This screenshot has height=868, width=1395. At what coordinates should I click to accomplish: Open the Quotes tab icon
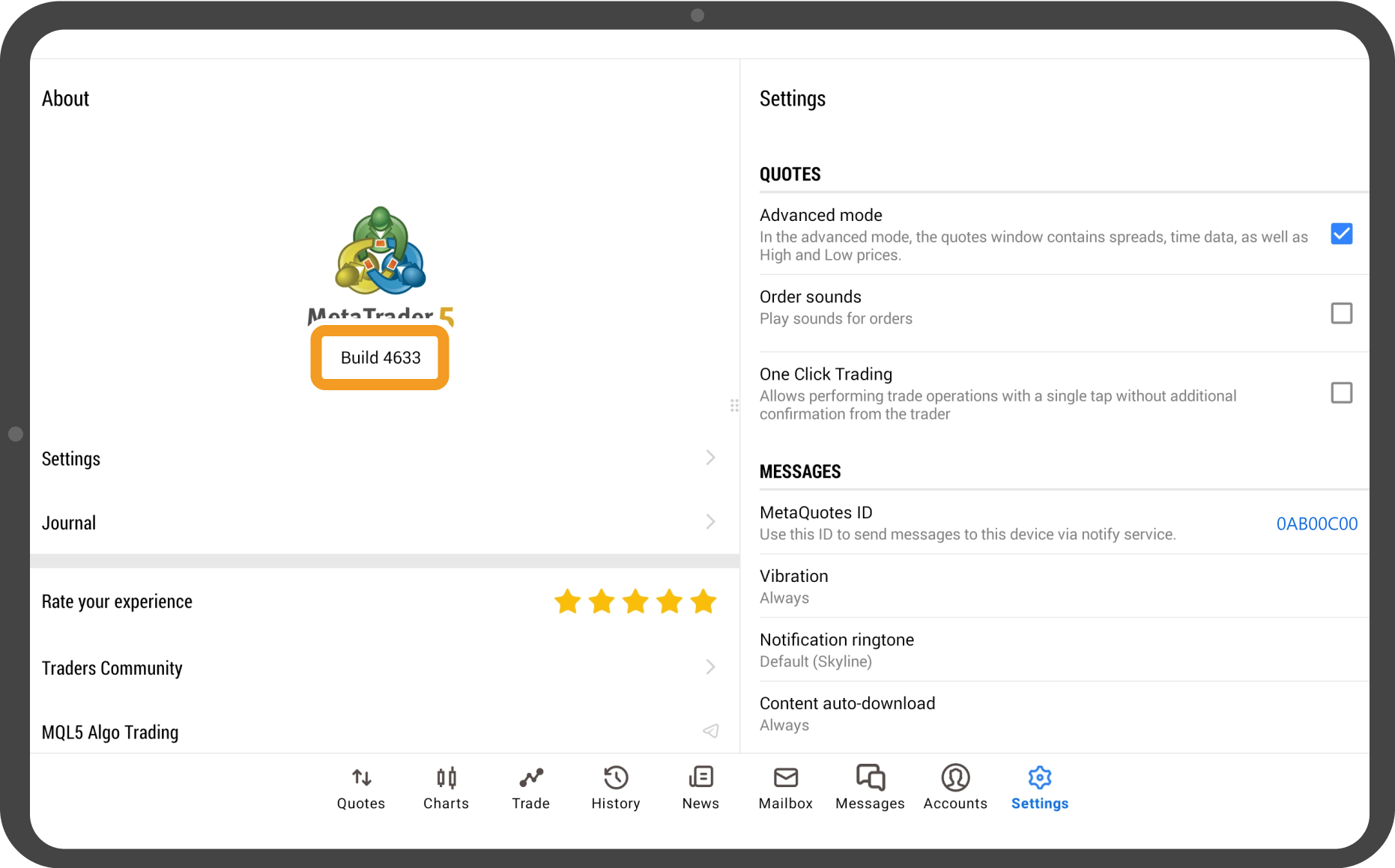[361, 777]
